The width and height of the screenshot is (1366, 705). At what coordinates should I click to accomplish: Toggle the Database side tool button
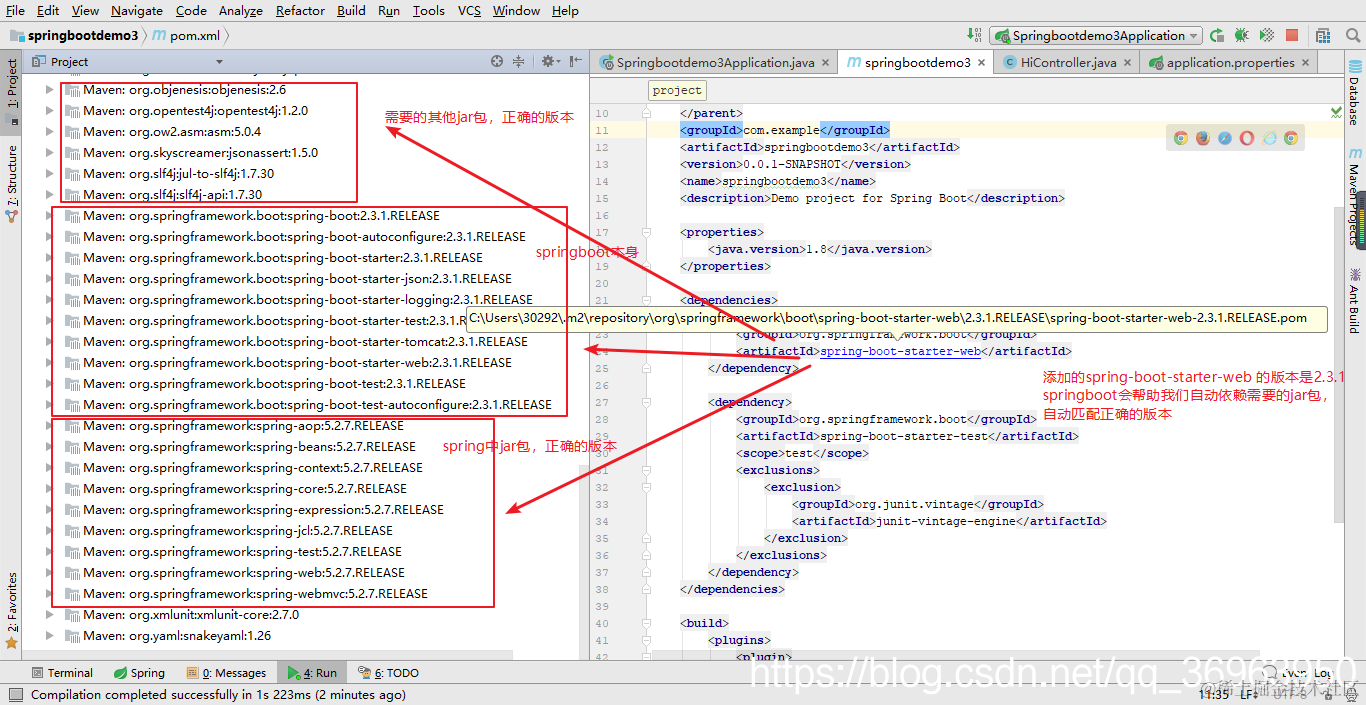[1354, 95]
